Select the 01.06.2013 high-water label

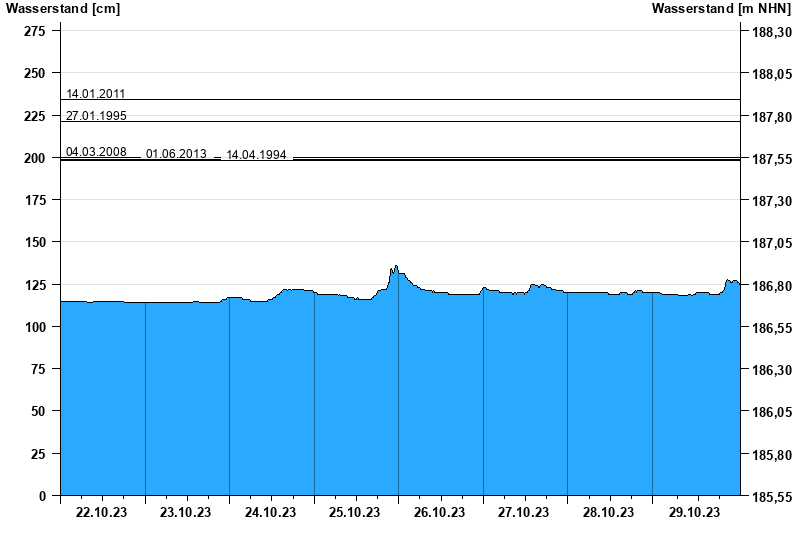pos(176,154)
